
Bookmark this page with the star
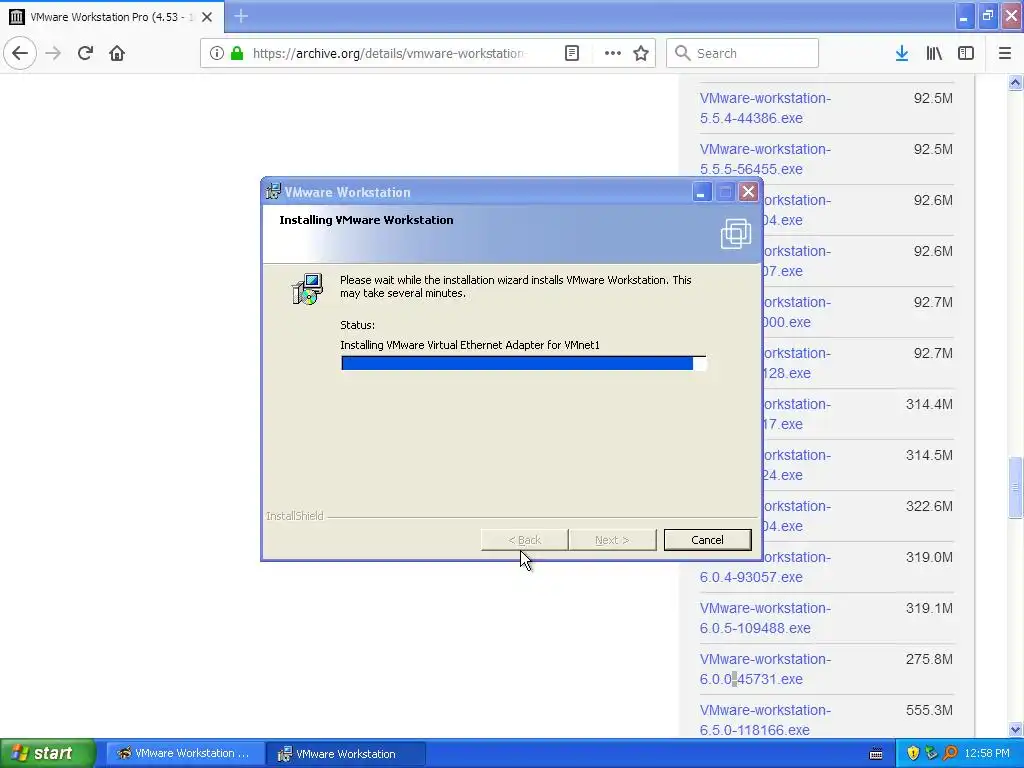641,53
